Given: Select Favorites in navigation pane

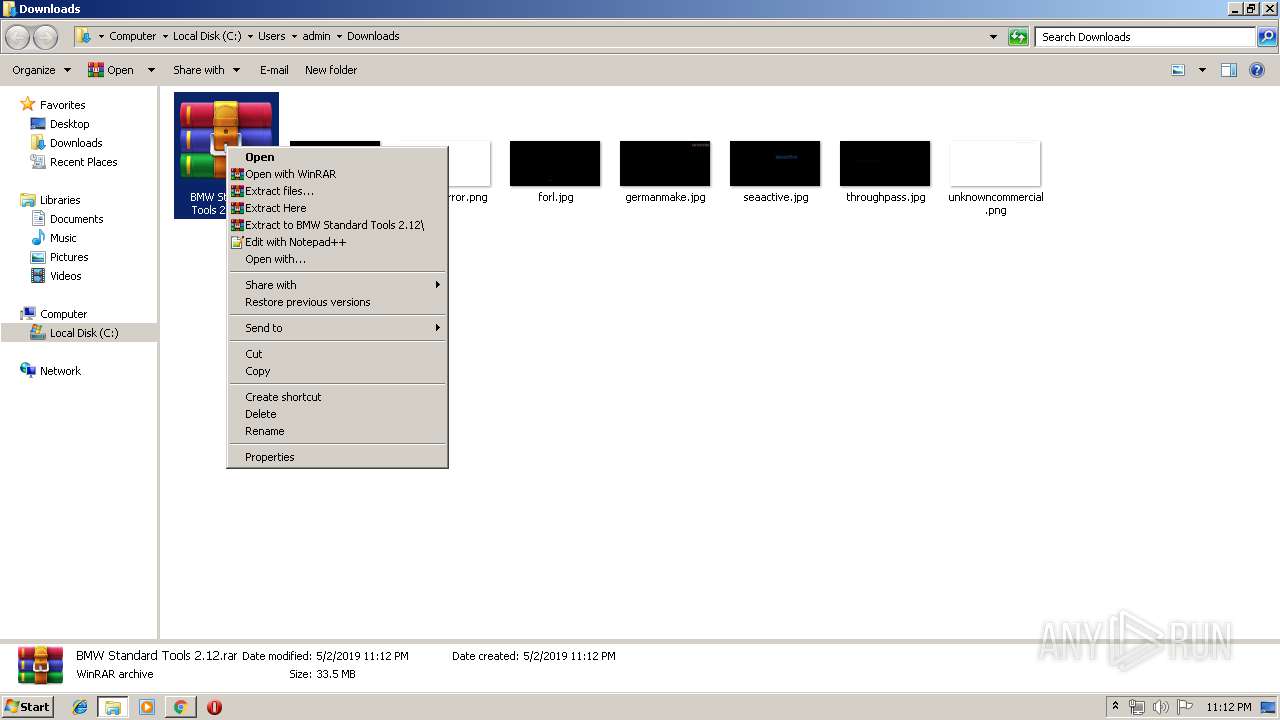Looking at the screenshot, I should [62, 105].
